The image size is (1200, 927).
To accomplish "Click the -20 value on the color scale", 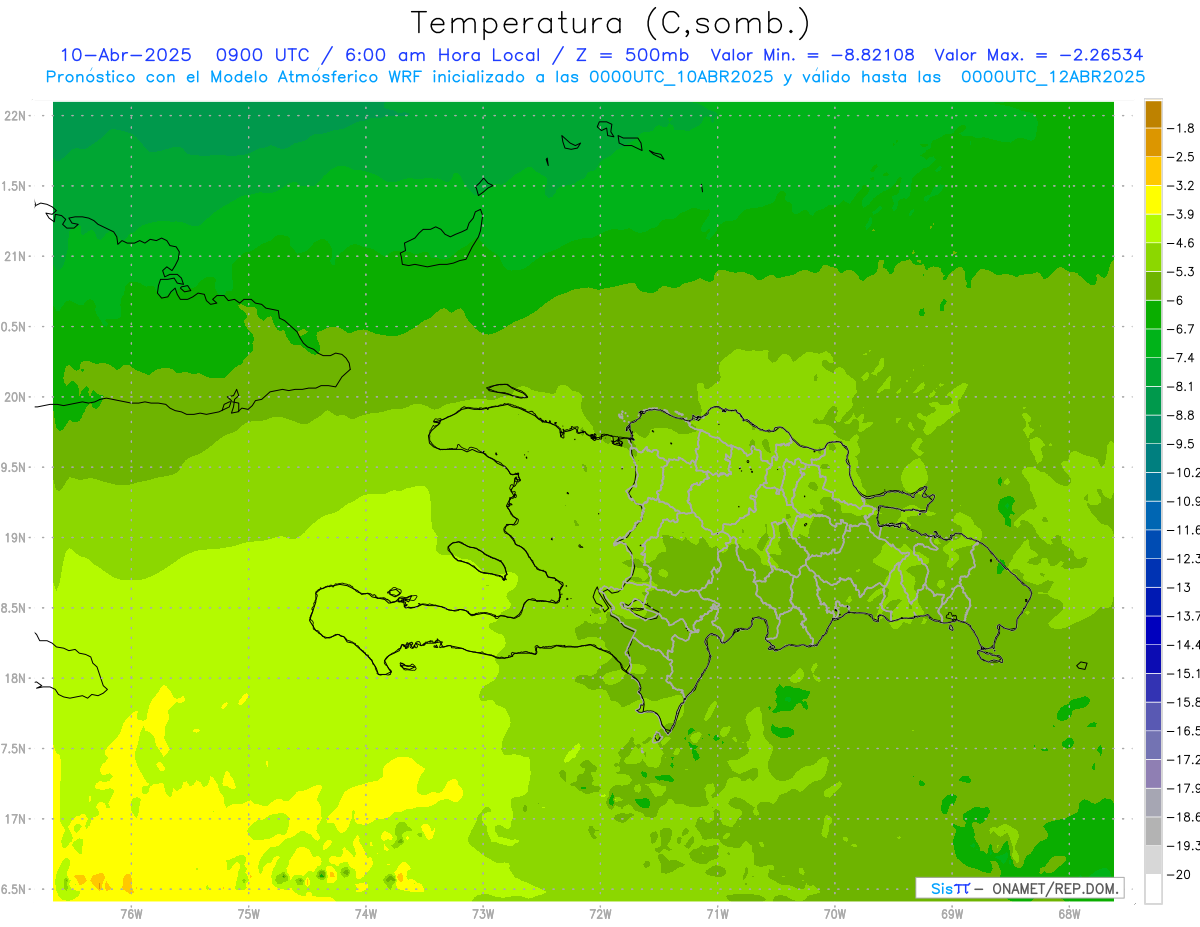I will pos(1178,875).
